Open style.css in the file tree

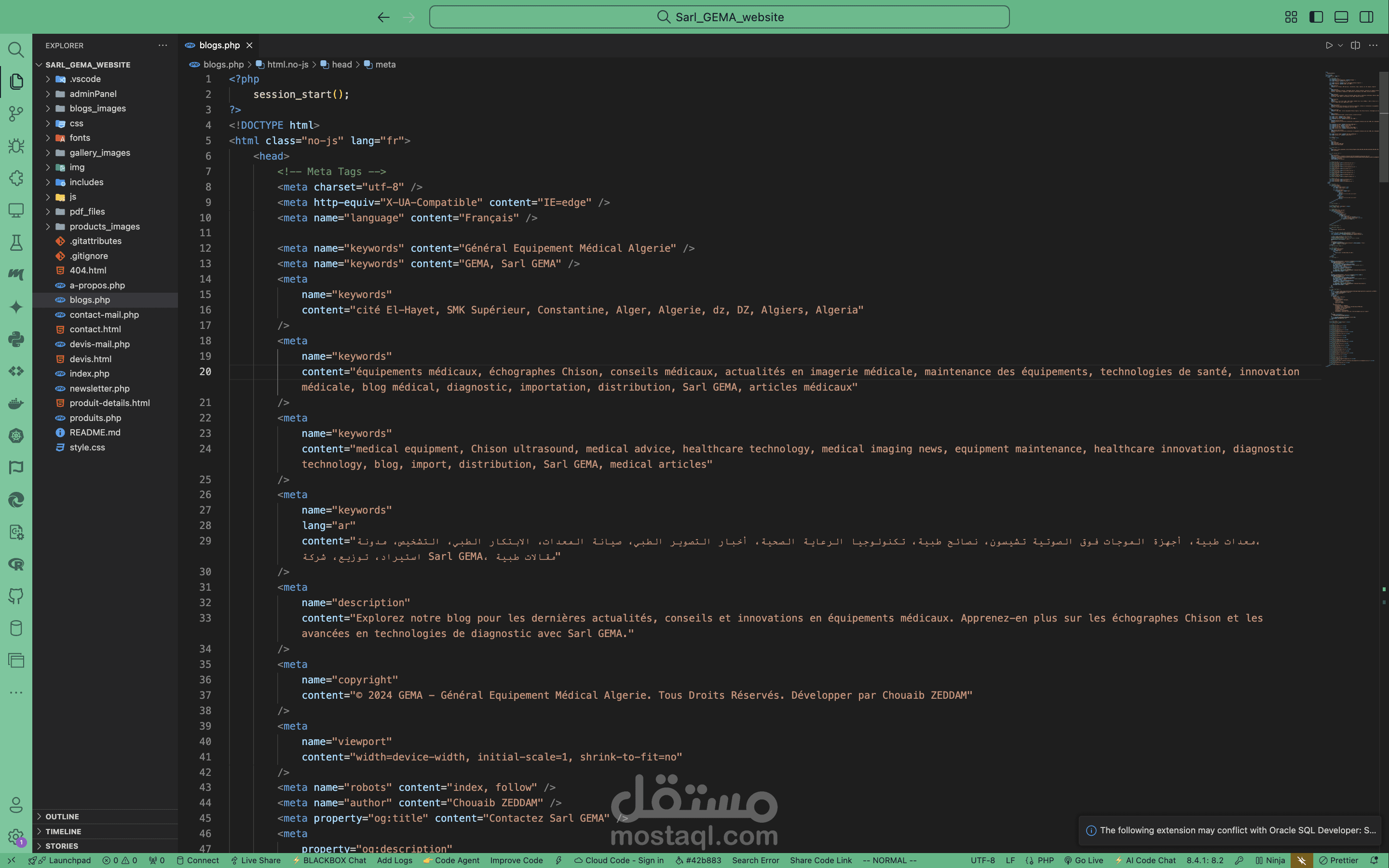pos(105,447)
